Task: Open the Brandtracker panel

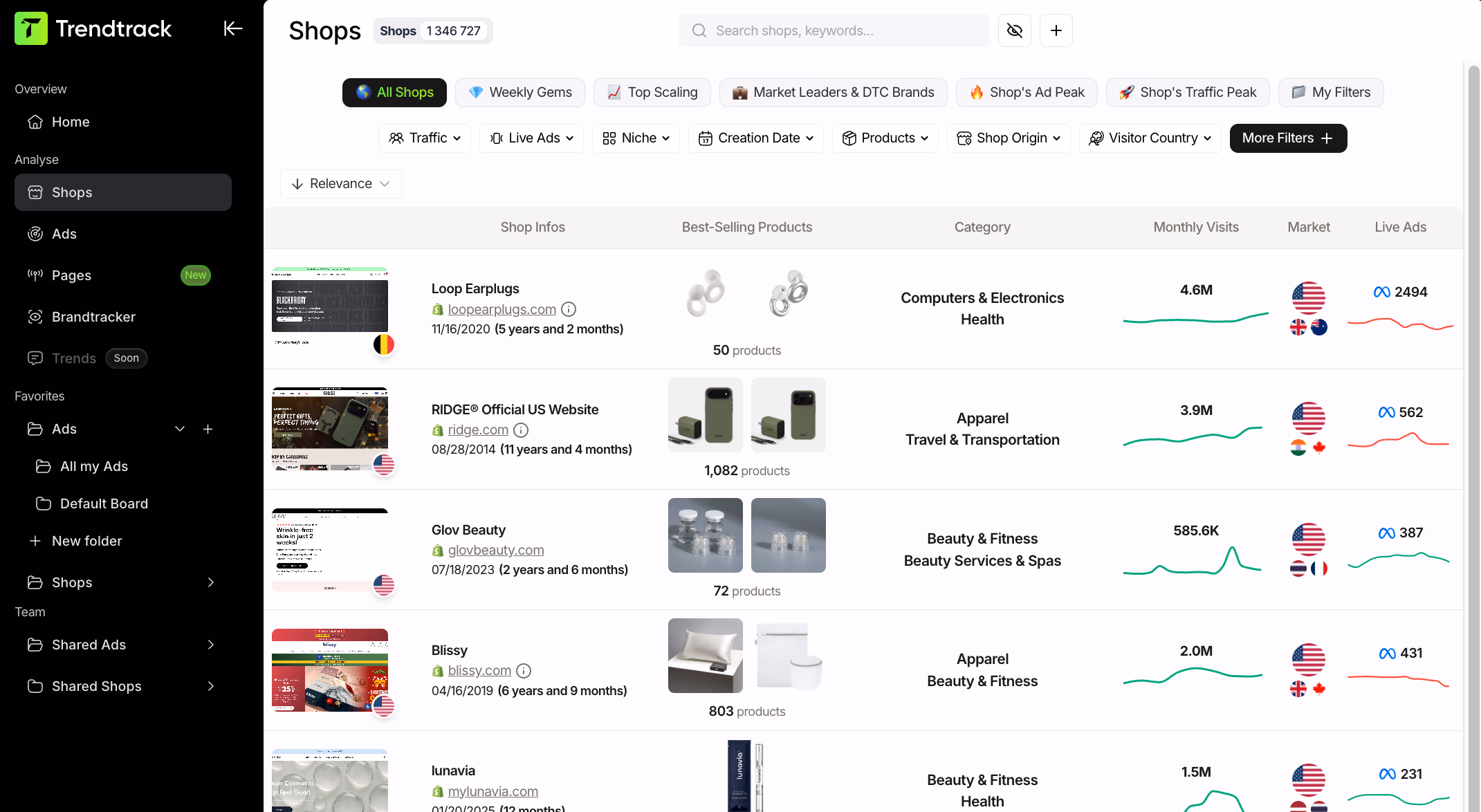Action: 94,317
